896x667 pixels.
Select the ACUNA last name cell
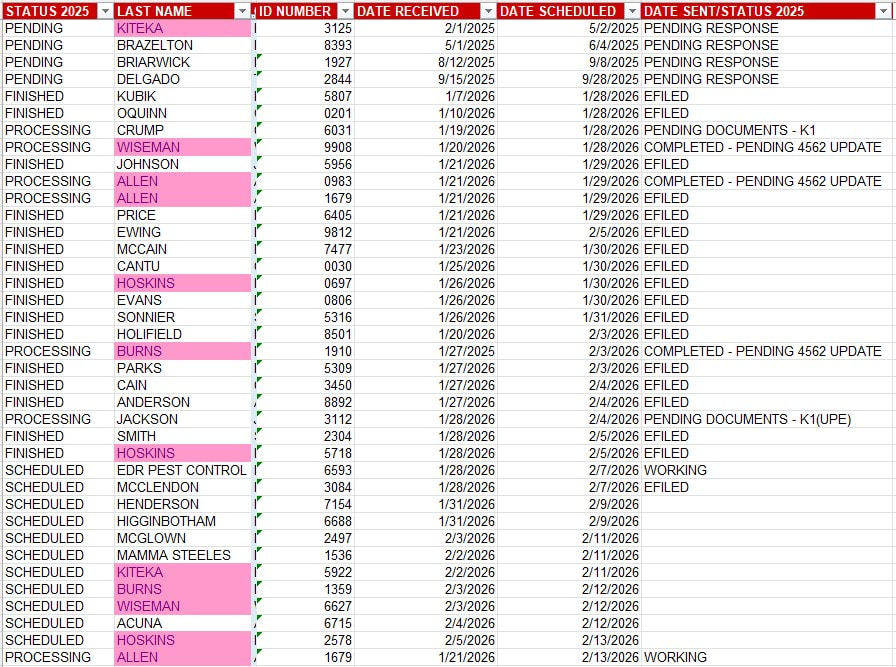point(139,623)
